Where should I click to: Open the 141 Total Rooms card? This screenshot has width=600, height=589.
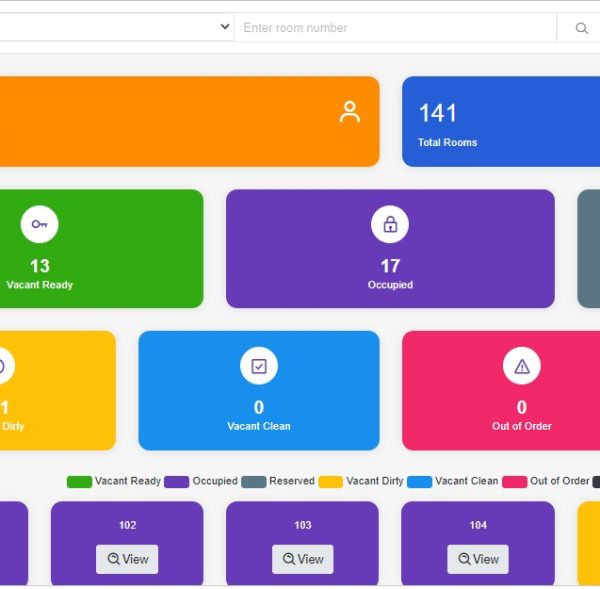[501, 121]
